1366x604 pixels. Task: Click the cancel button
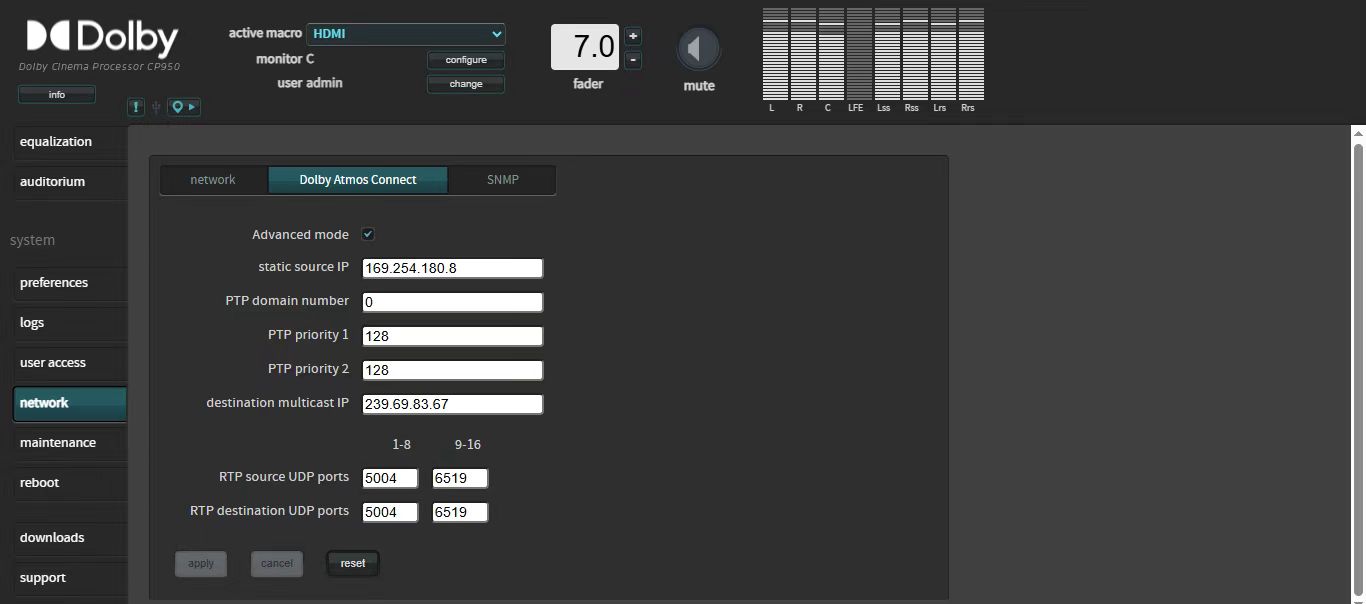[277, 564]
